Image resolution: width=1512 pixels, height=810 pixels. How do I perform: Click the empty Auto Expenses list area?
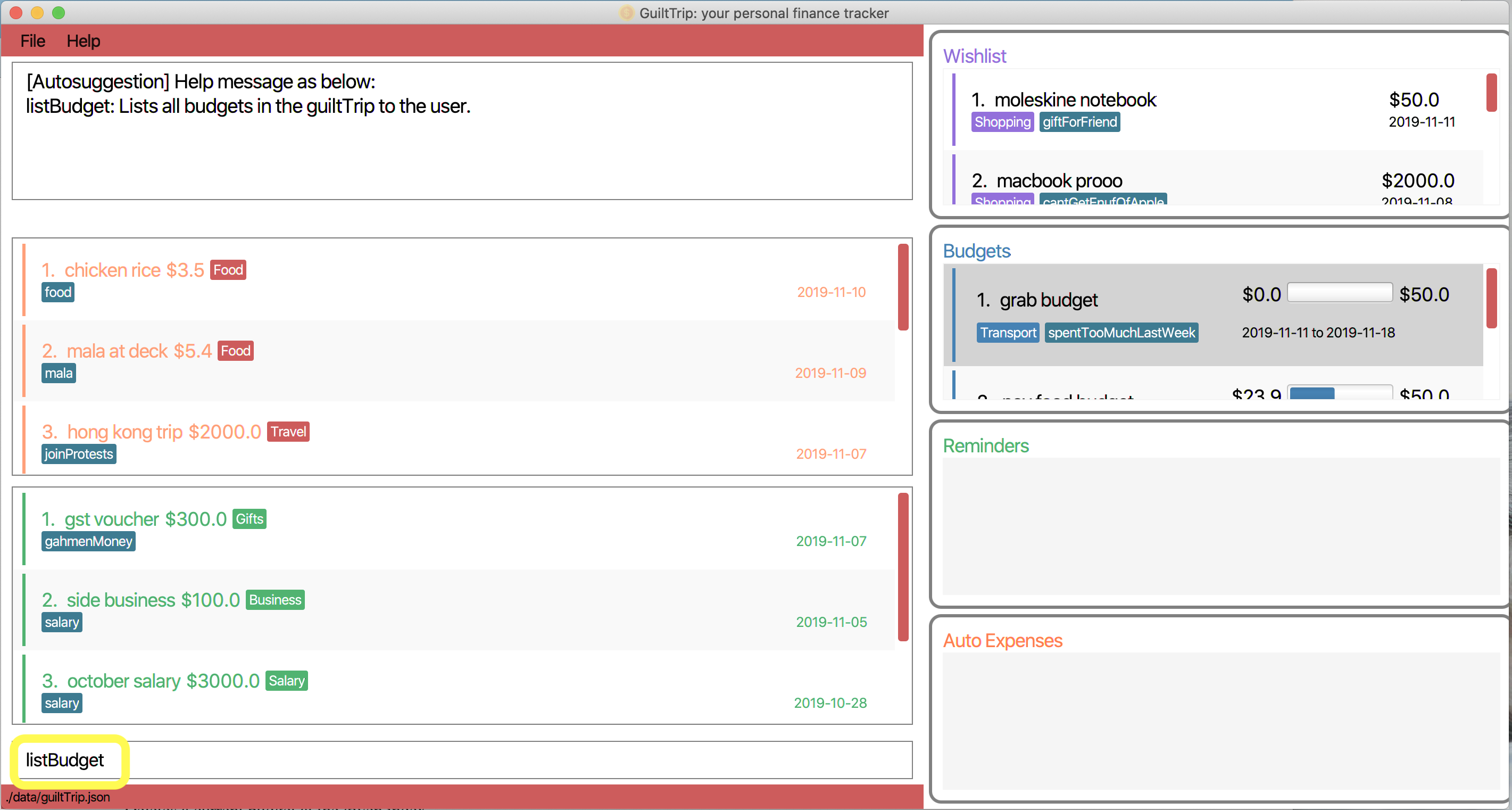[x=1221, y=721]
